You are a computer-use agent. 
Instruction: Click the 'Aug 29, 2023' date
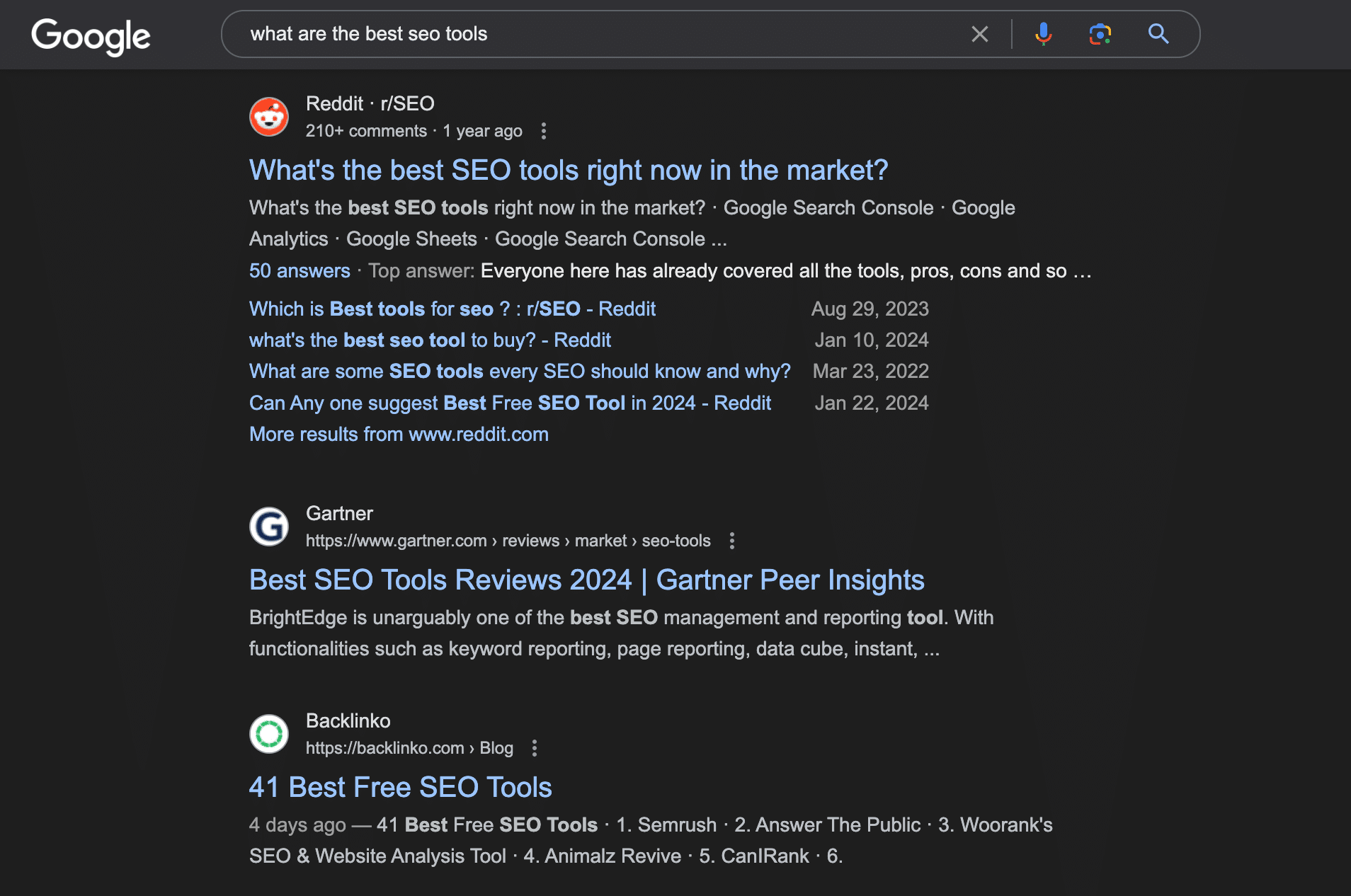870,309
